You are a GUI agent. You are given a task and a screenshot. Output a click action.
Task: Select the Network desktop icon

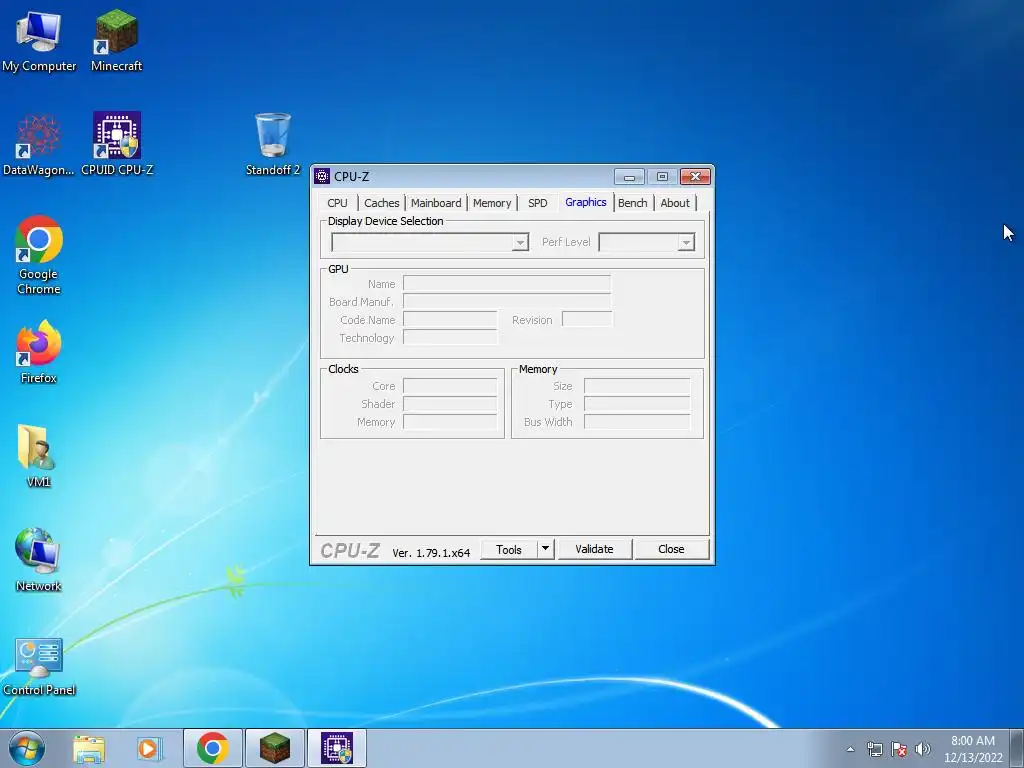point(39,560)
